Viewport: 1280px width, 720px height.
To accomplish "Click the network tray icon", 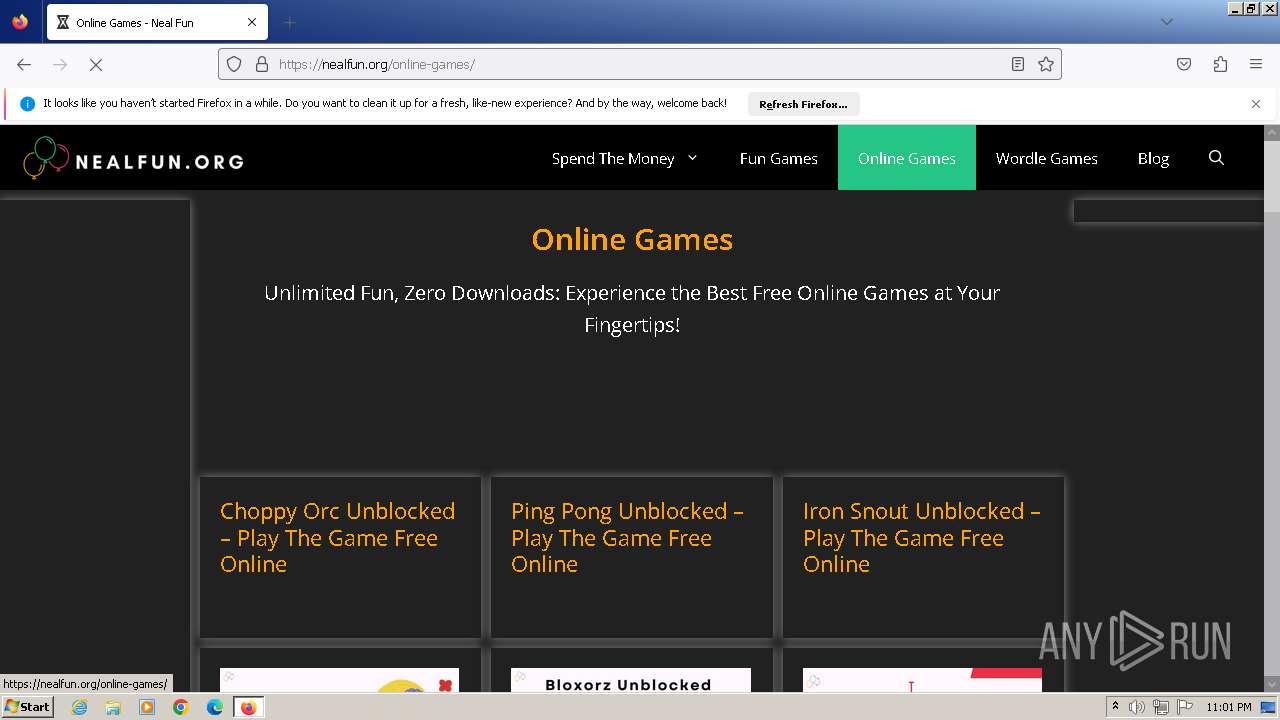I will pyautogui.click(x=1160, y=707).
